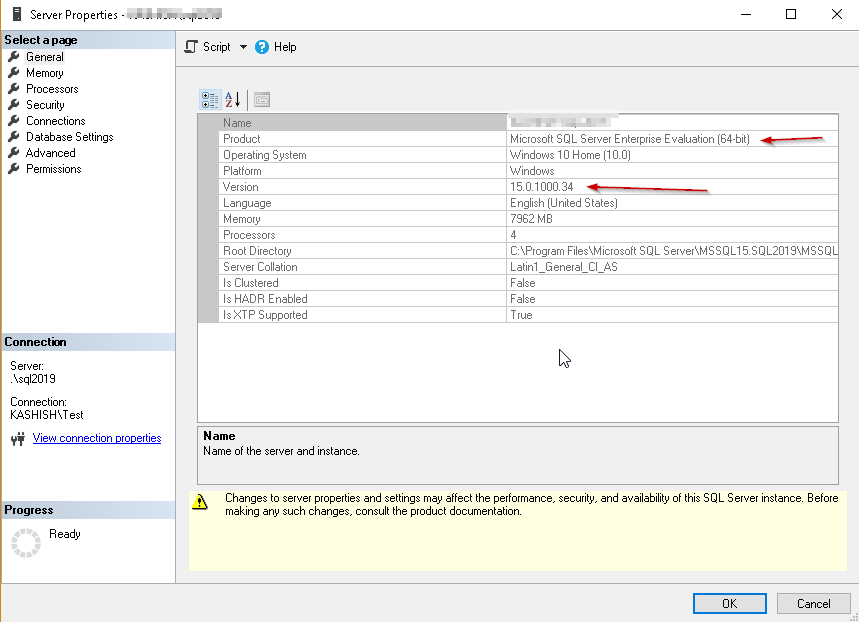This screenshot has width=859, height=622.
Task: Show the Database Settings page
Action: click(x=69, y=137)
